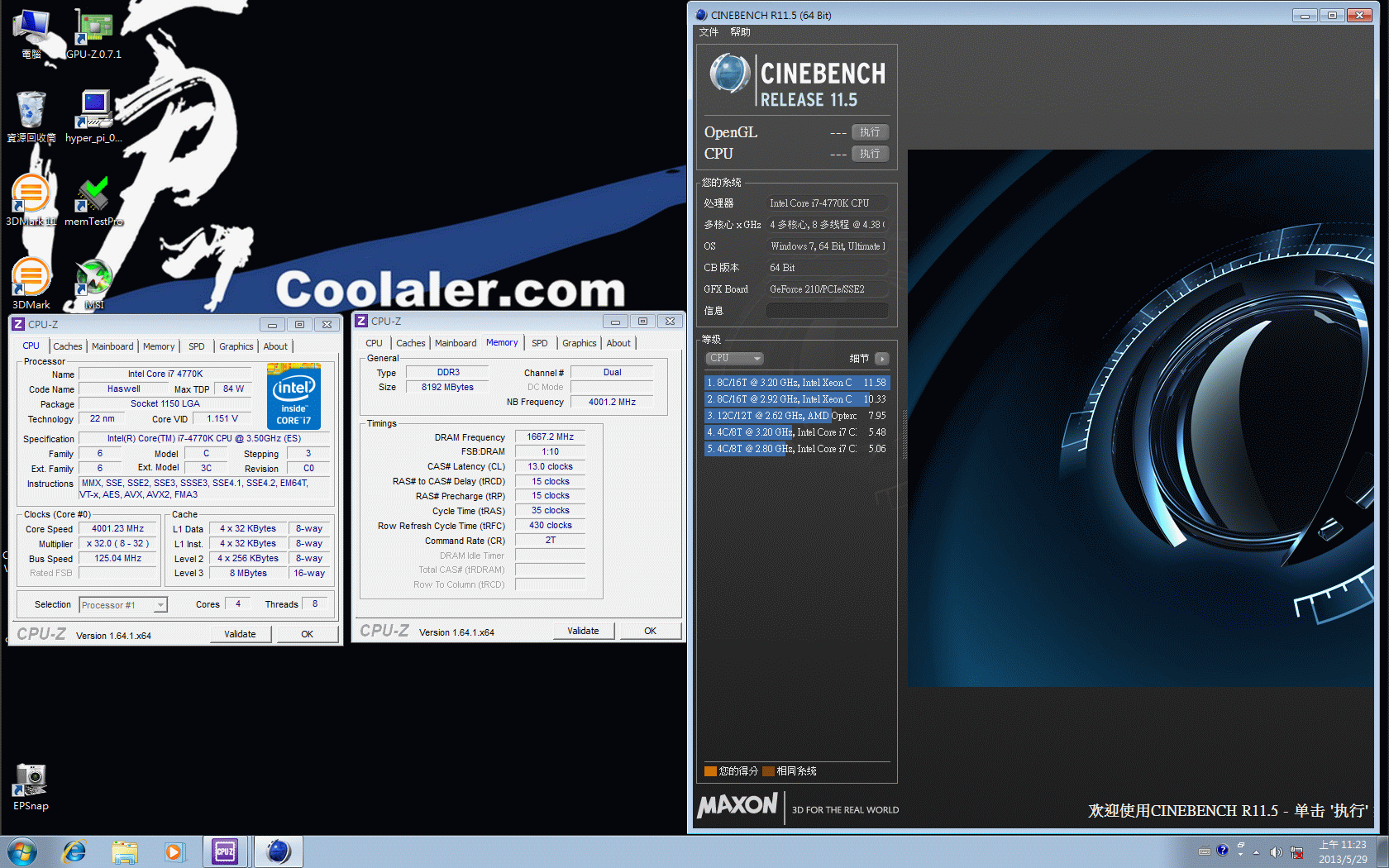Select ranking entry 4C/8T @ 3.20 GHz
The height and width of the screenshot is (868, 1389).
point(797,432)
